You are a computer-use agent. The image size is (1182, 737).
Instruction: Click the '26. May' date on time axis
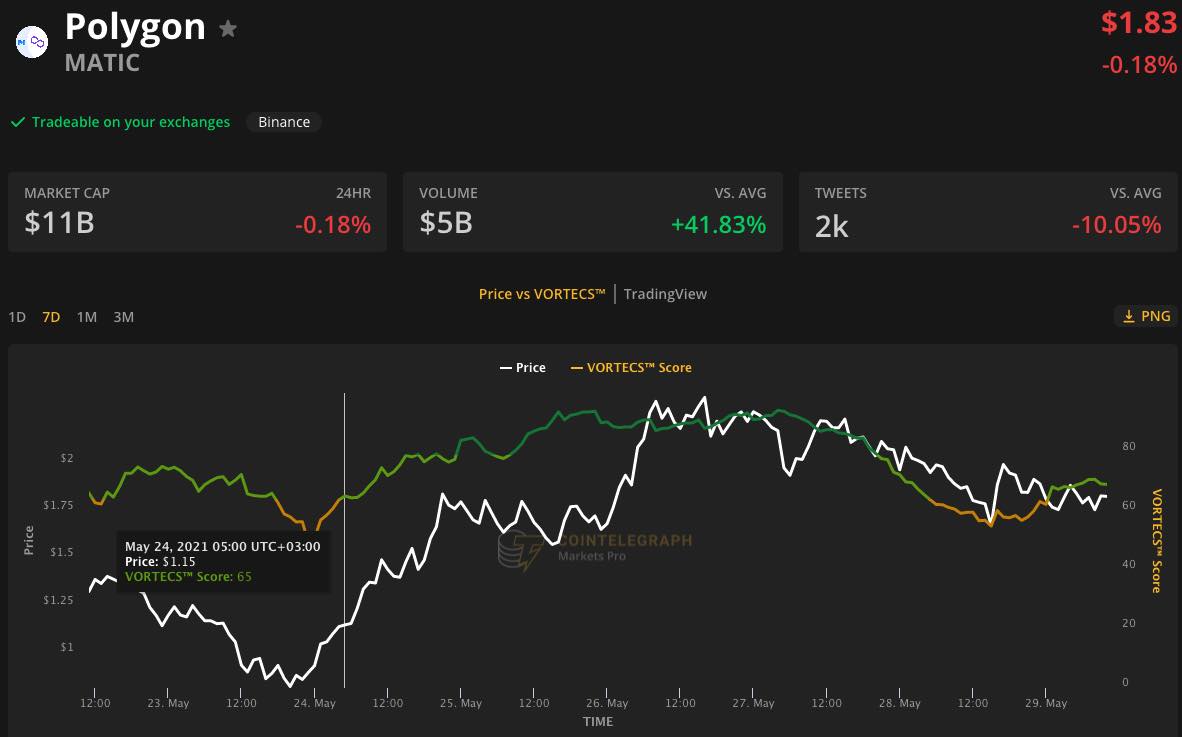click(x=607, y=703)
